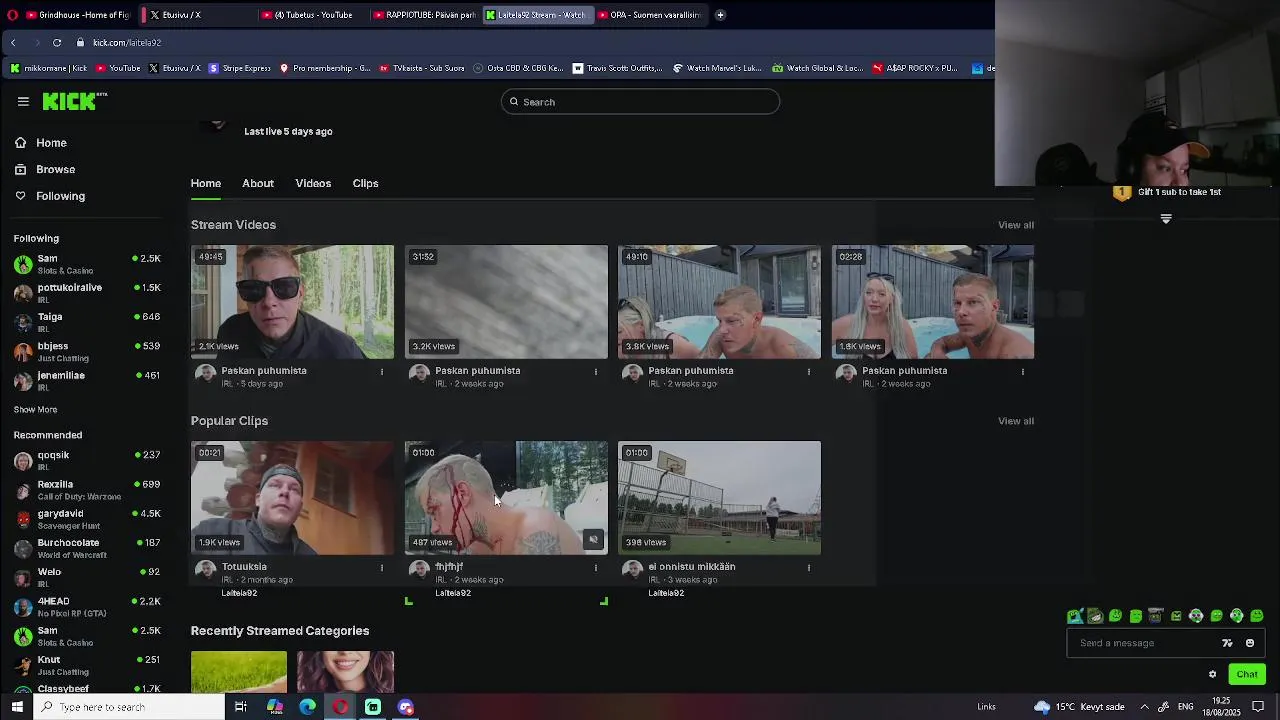Open 4HEAD recommended channel
Viewport: 1280px width, 720px height.
tap(87, 607)
